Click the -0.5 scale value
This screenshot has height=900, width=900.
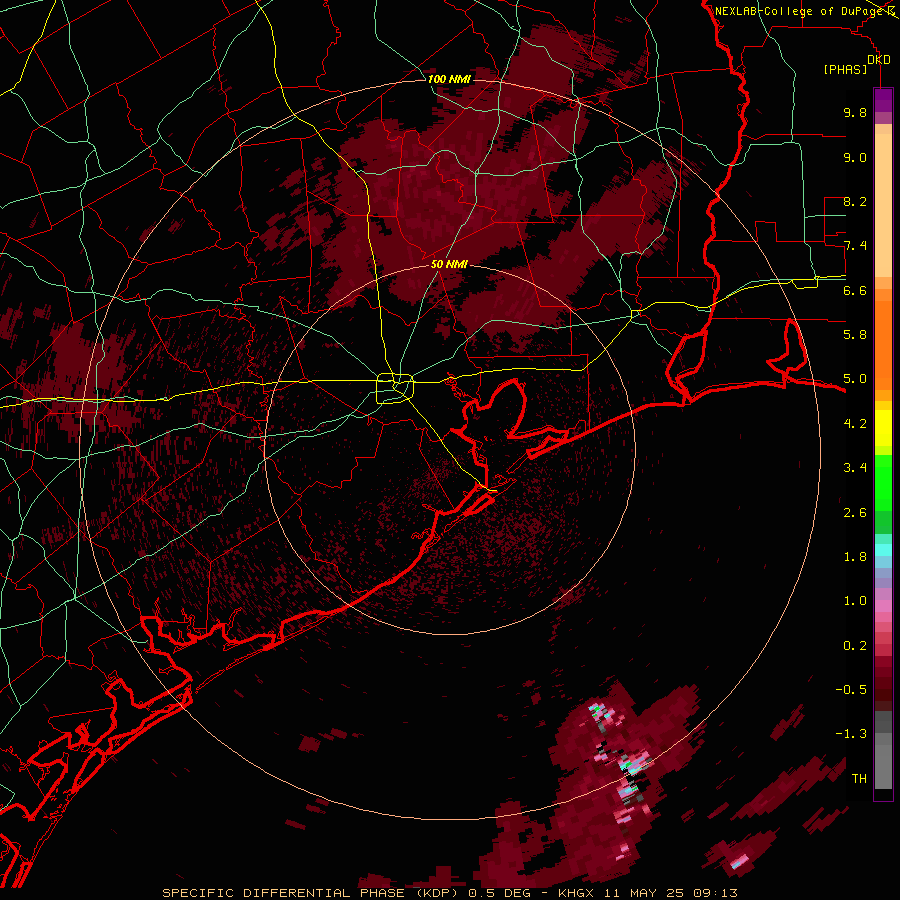point(851,690)
